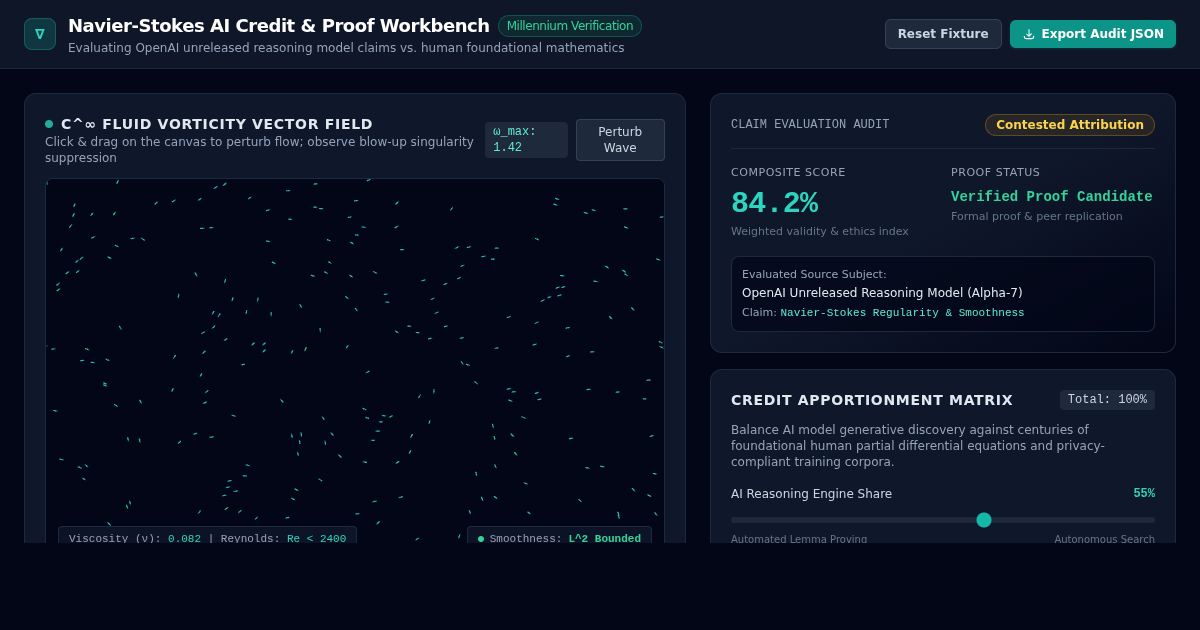Screen dimensions: 1200x630
Task: Click the 84.2% composite score value
Action: (775, 203)
